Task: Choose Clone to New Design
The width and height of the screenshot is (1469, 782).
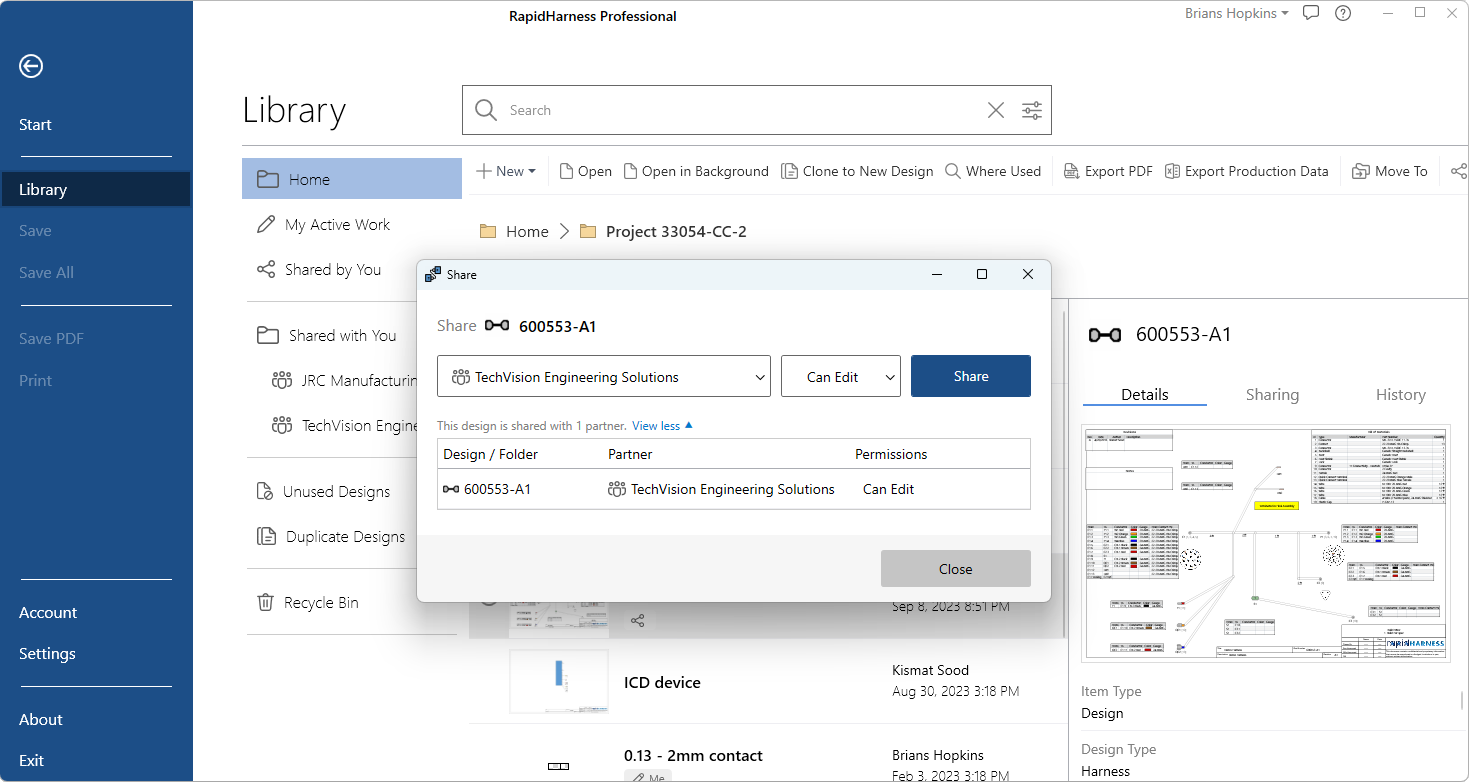Action: 857,171
